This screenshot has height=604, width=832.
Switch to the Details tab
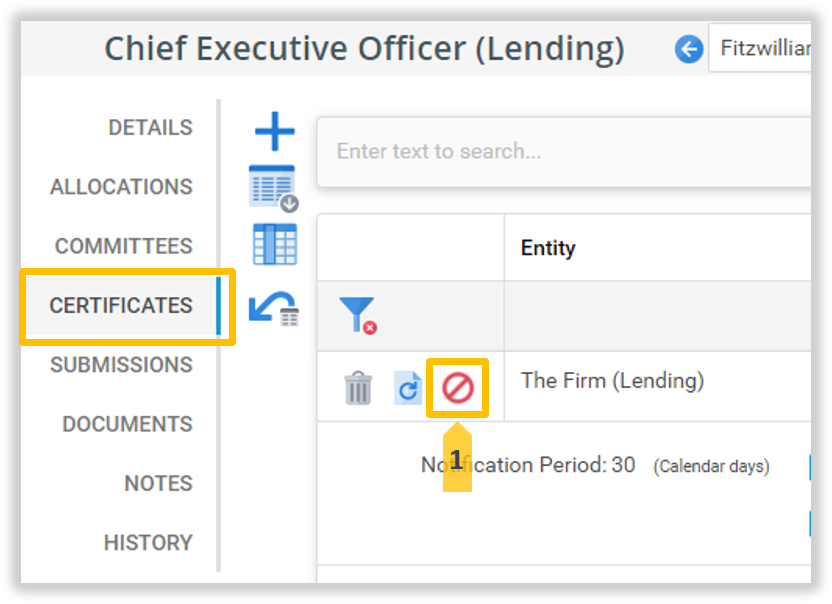150,128
